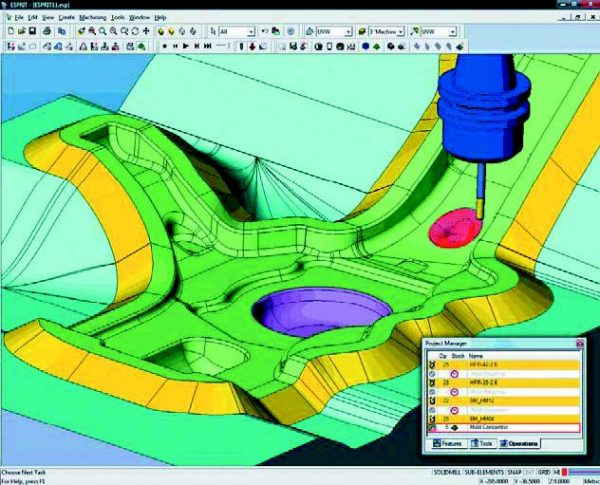600x485 pixels.
Task: Select the Mold Concentric operation row
Action: click(x=504, y=428)
